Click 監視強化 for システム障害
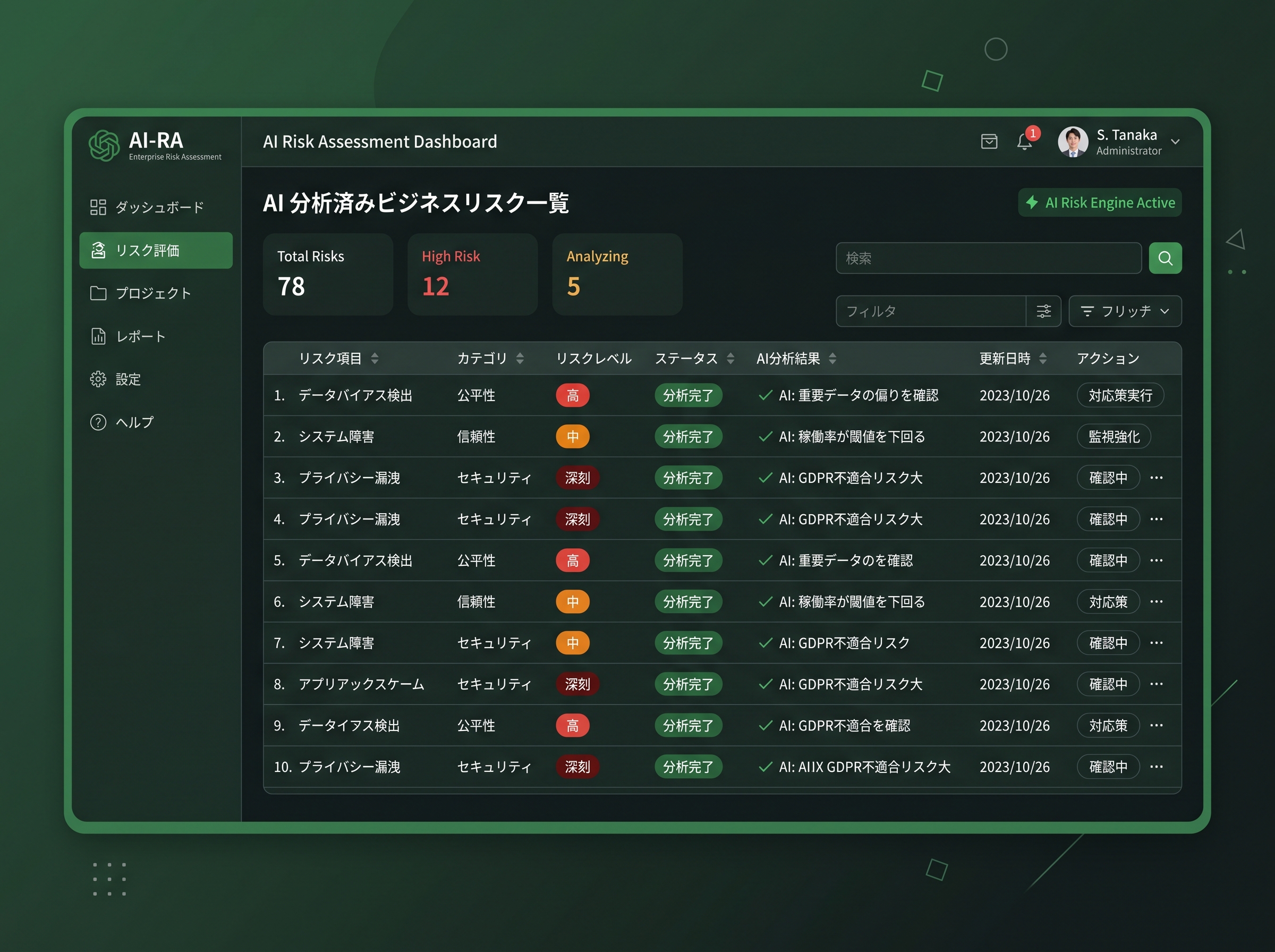The width and height of the screenshot is (1275, 952). [1113, 436]
